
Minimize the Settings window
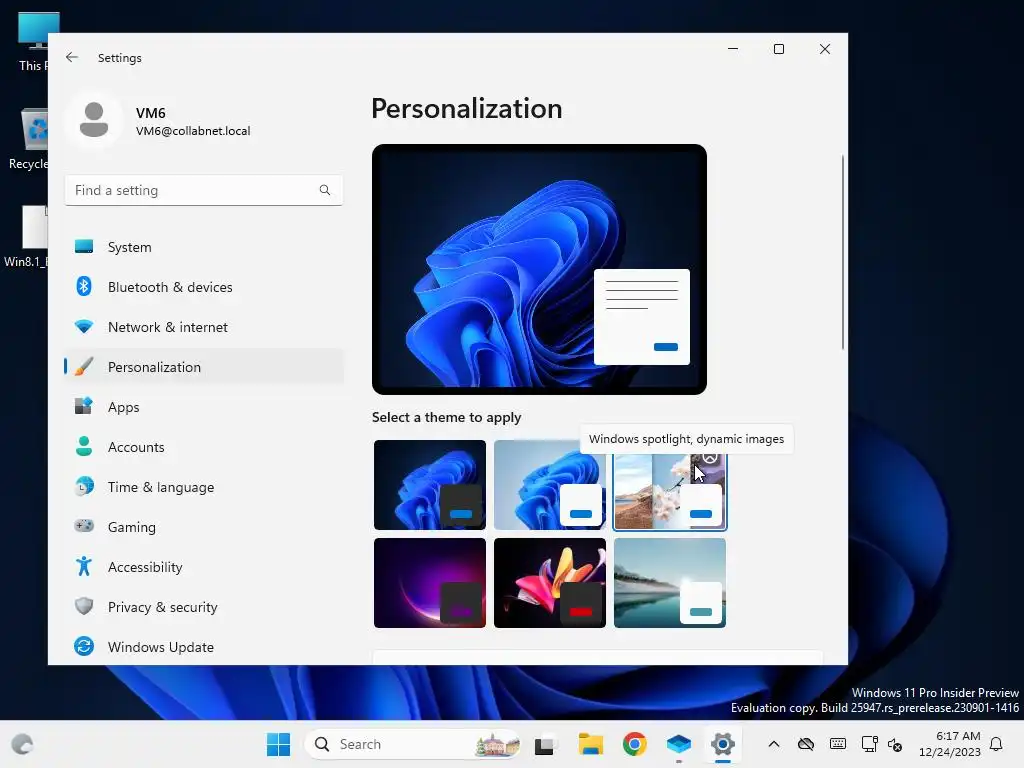[733, 49]
